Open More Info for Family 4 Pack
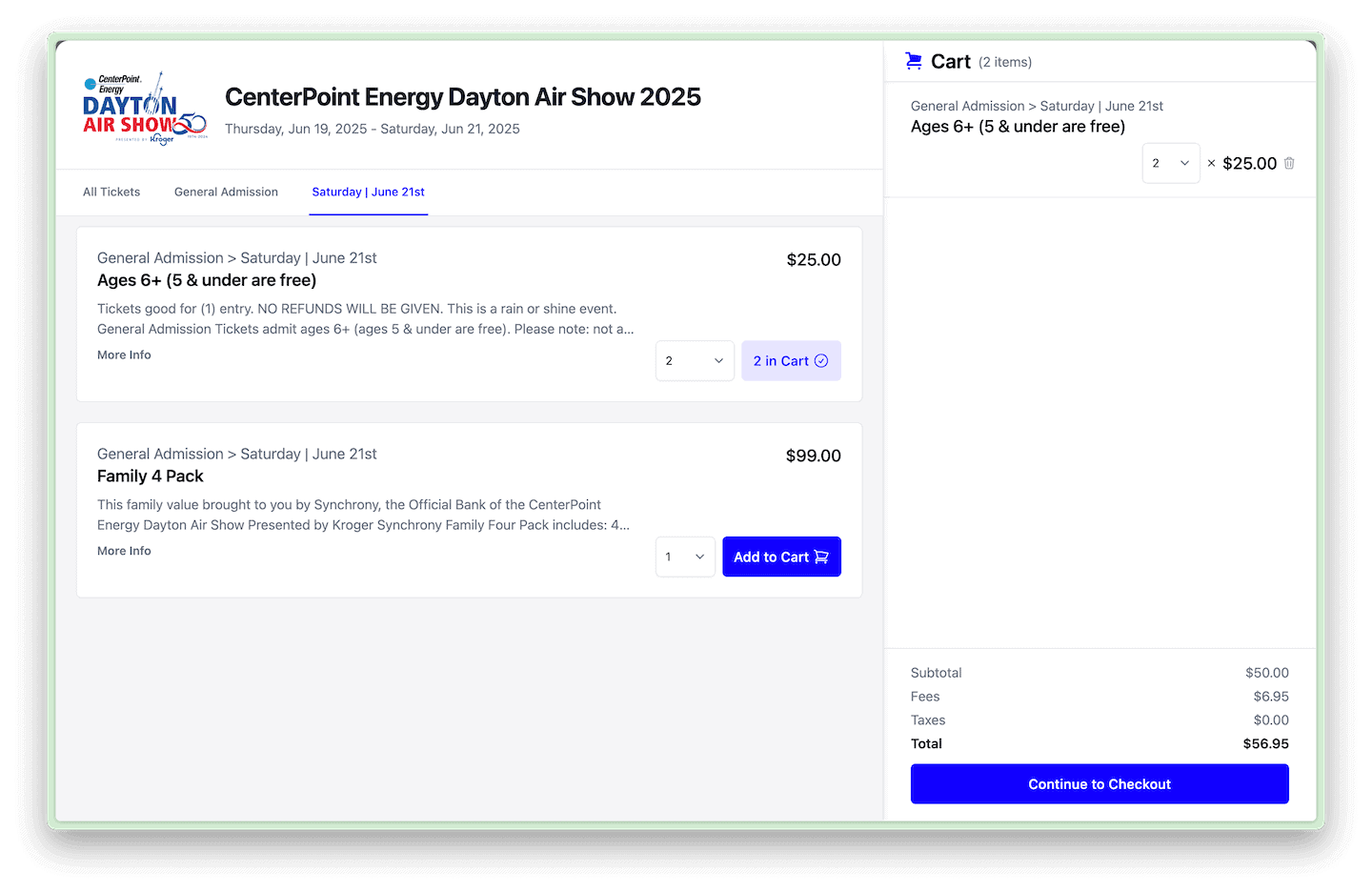The width and height of the screenshot is (1372, 892). coord(124,552)
